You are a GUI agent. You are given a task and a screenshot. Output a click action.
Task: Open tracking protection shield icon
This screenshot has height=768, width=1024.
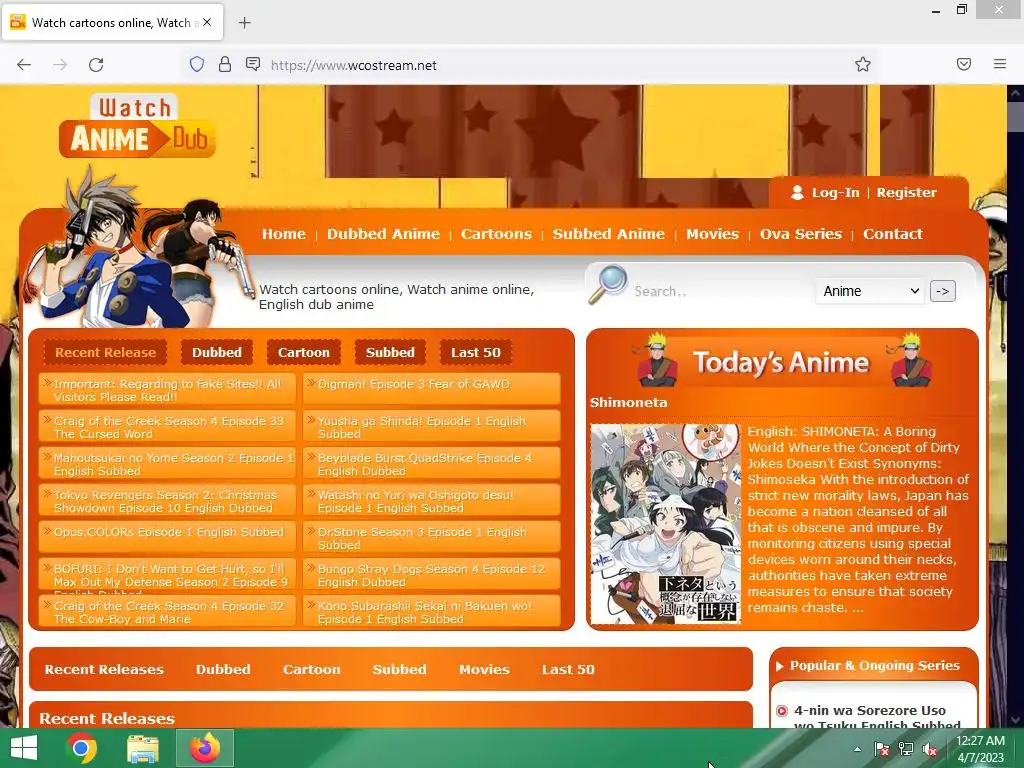[x=197, y=64]
